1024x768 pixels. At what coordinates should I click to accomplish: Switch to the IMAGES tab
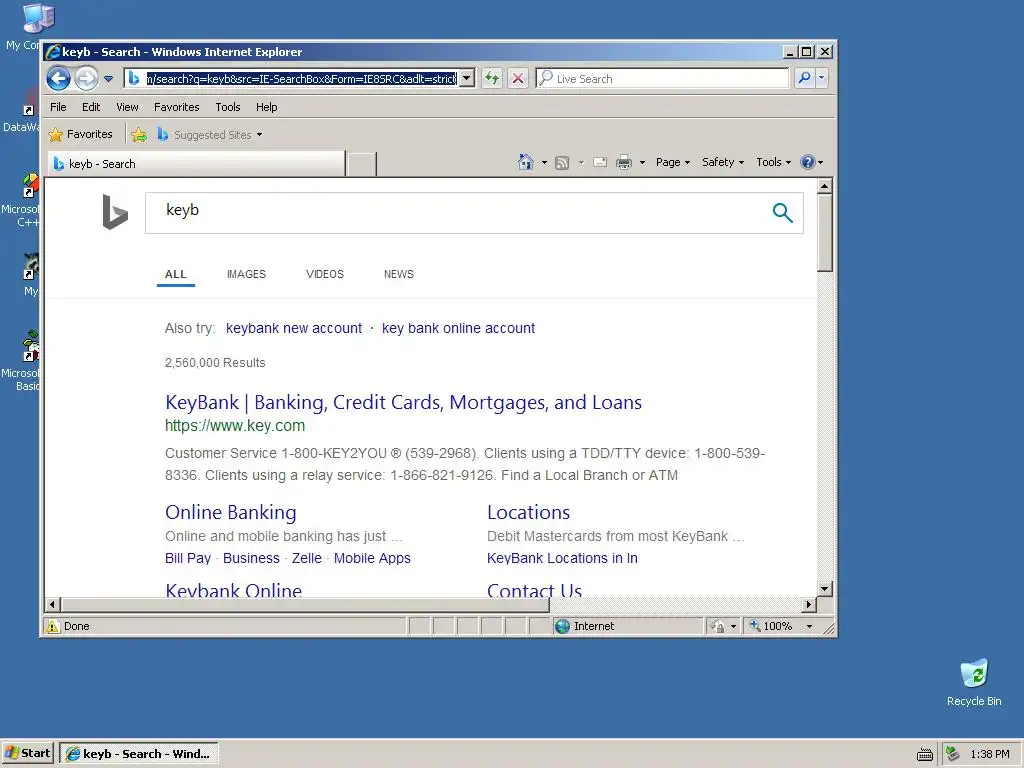point(246,274)
